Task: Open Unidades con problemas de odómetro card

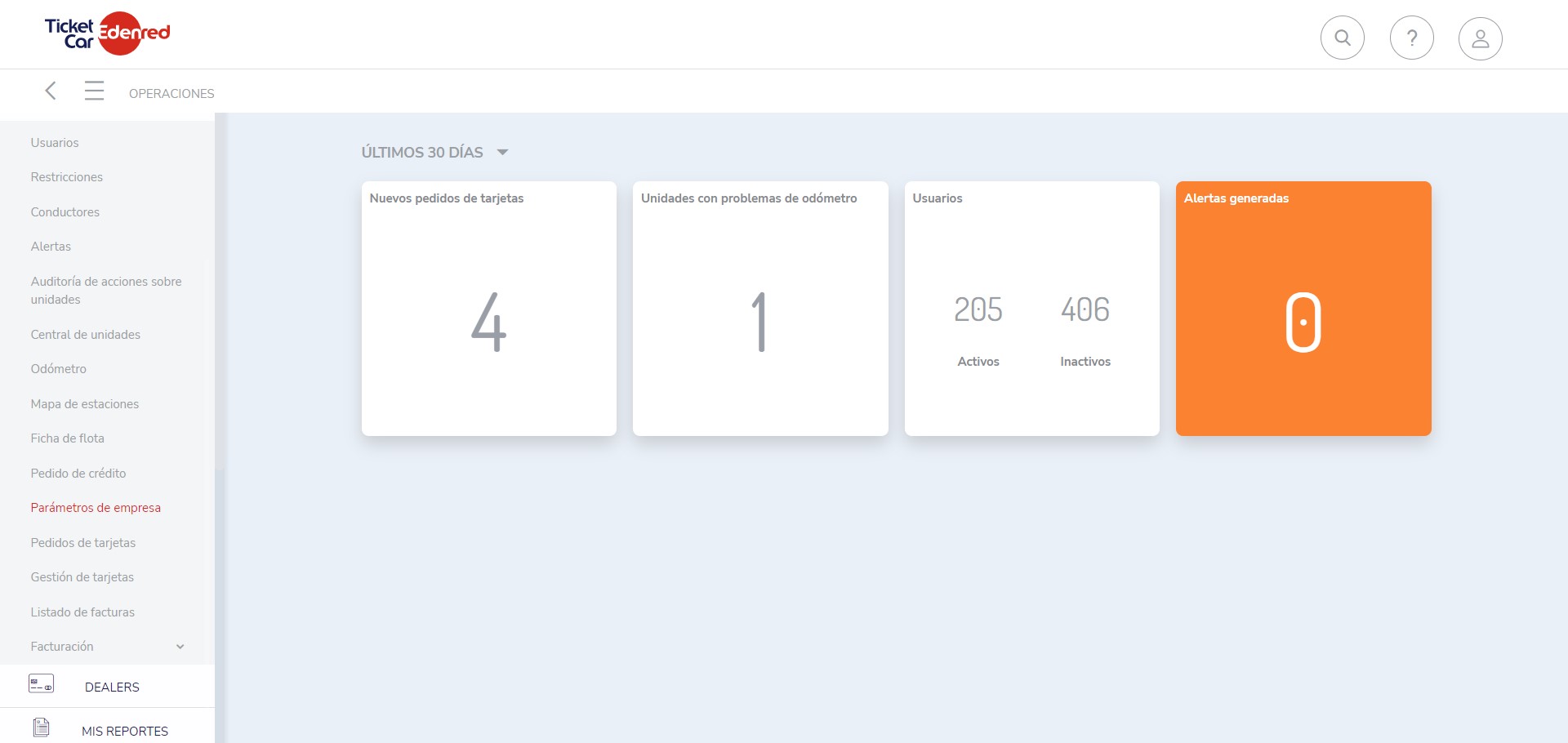Action: pyautogui.click(x=760, y=309)
